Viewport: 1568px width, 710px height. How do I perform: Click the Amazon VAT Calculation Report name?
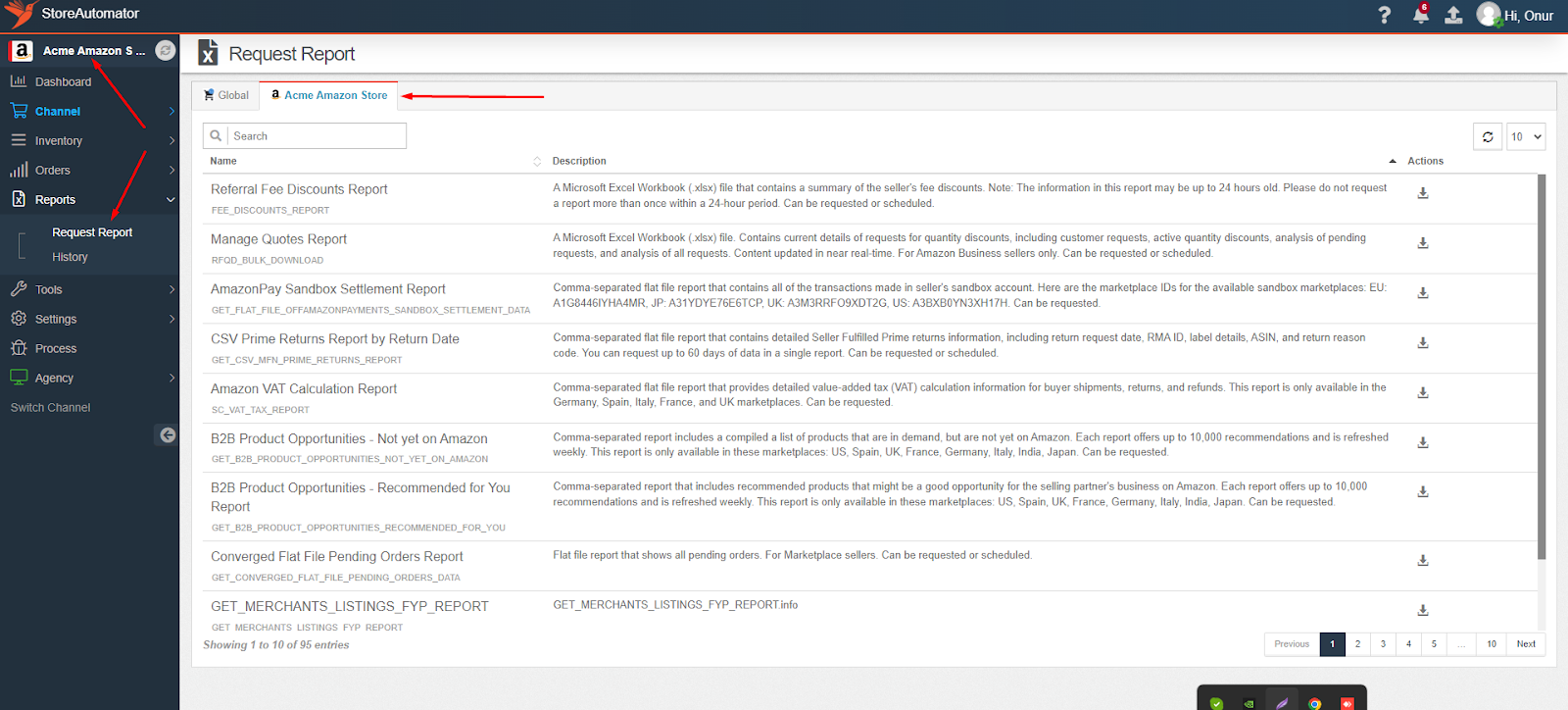tap(304, 389)
